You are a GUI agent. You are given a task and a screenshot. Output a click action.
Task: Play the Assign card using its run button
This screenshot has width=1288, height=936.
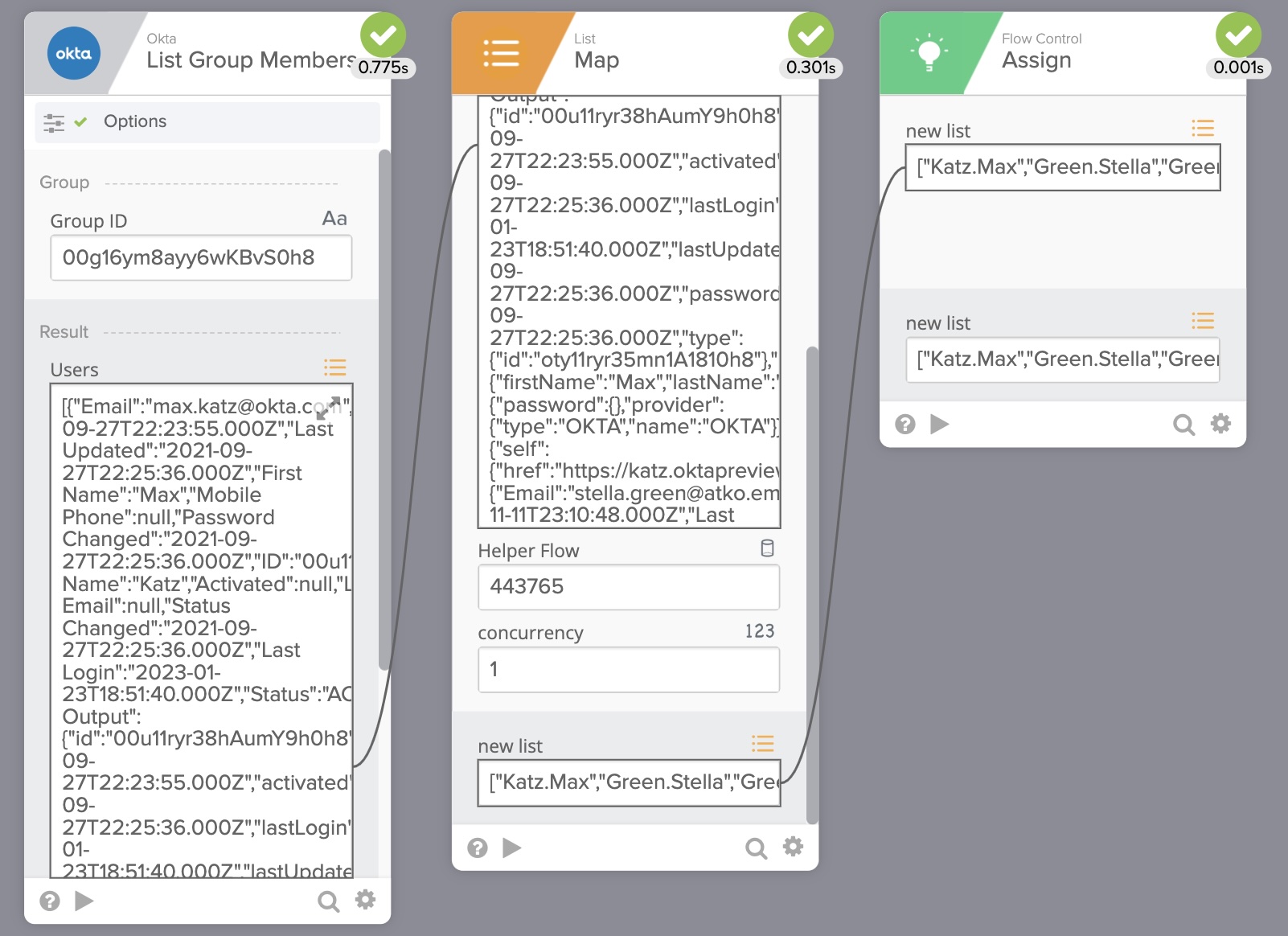point(939,424)
